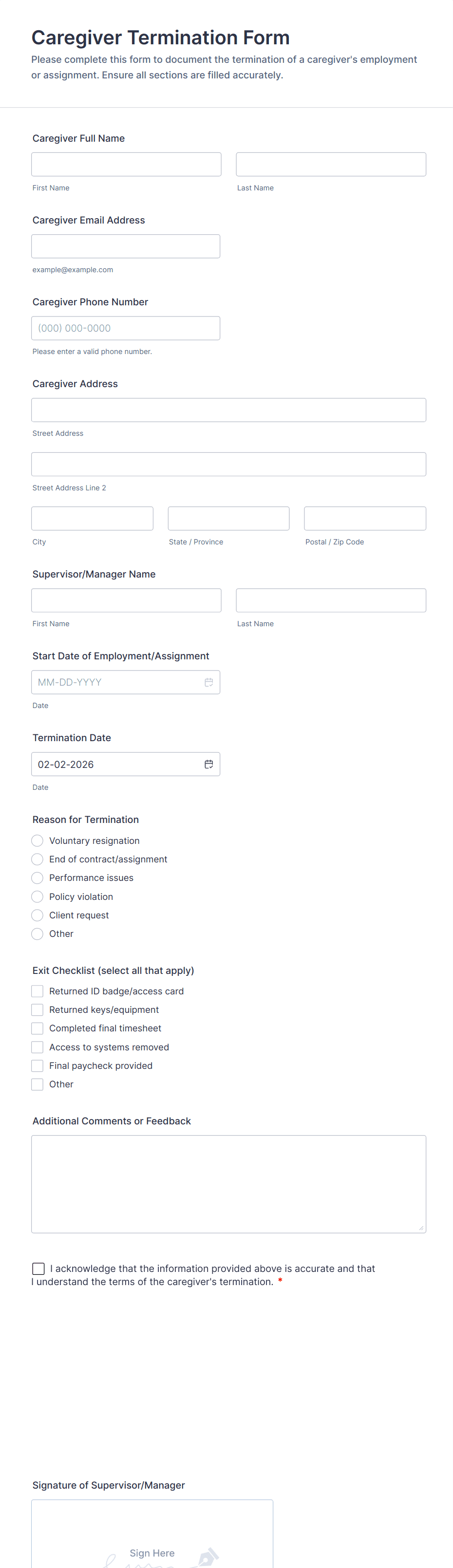Image resolution: width=453 pixels, height=1568 pixels.
Task: Click the supervisor Last Name field
Action: click(331, 600)
